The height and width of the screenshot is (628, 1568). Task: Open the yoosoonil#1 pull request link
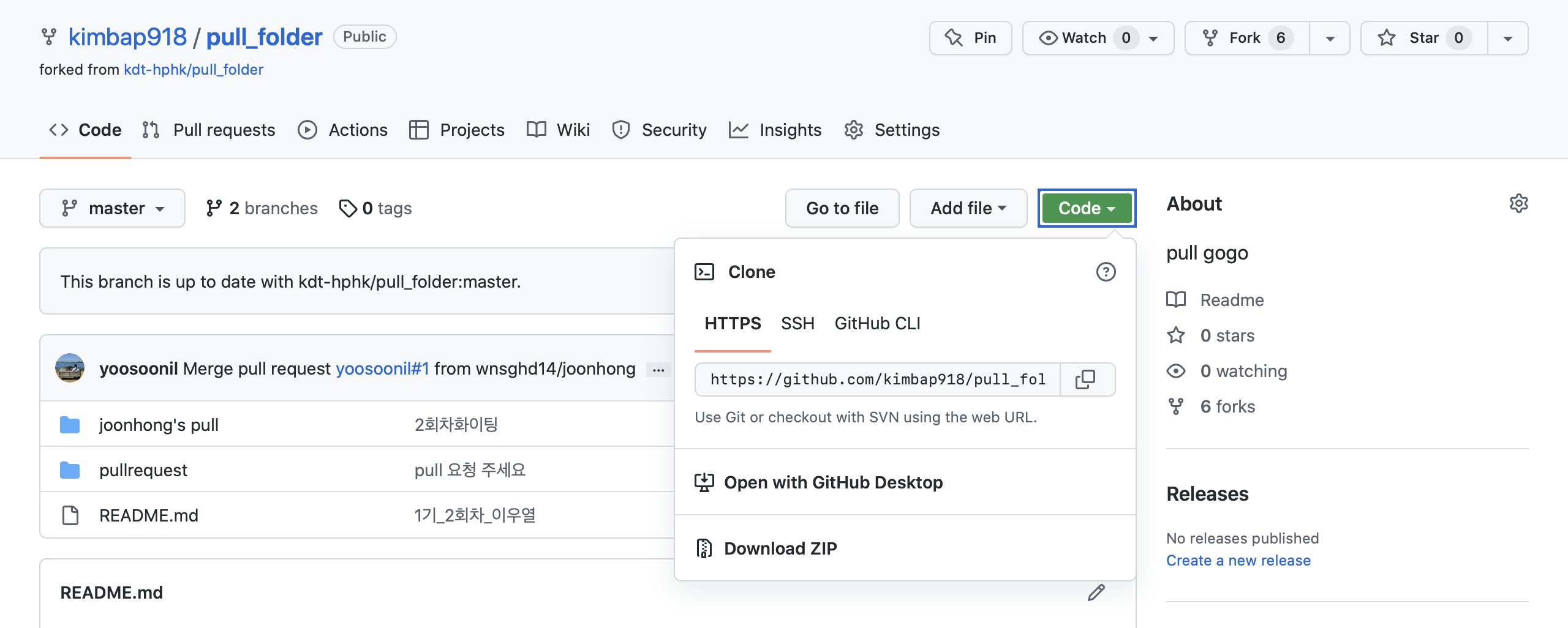[383, 368]
